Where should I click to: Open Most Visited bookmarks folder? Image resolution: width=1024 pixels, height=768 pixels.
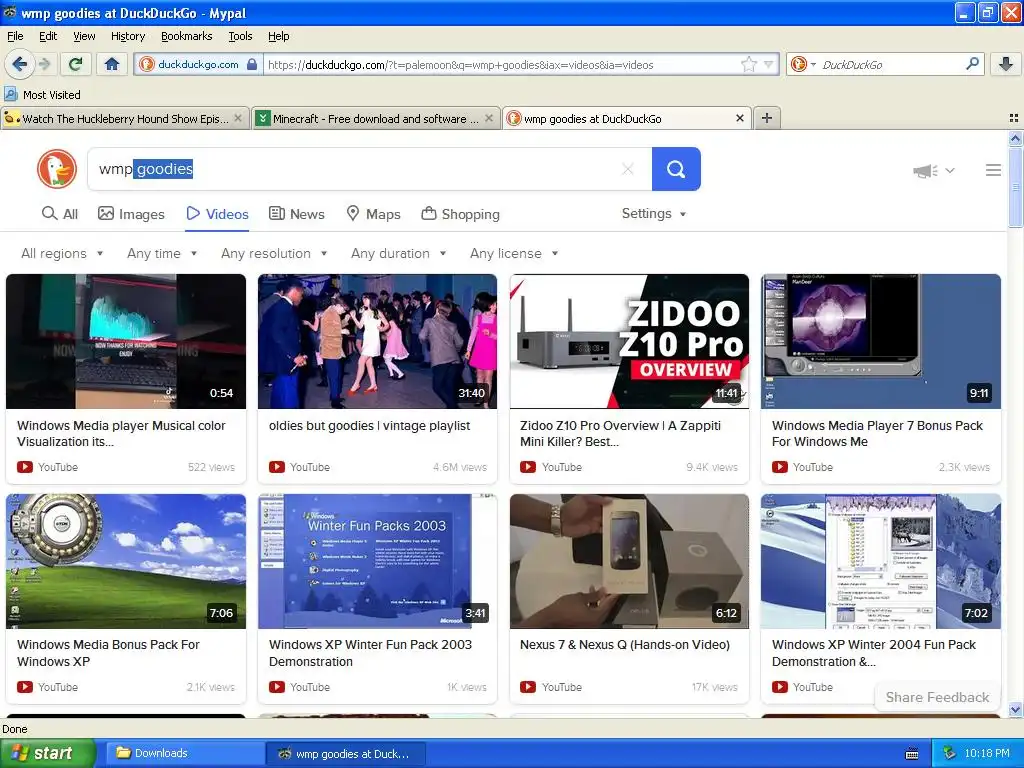(x=42, y=95)
